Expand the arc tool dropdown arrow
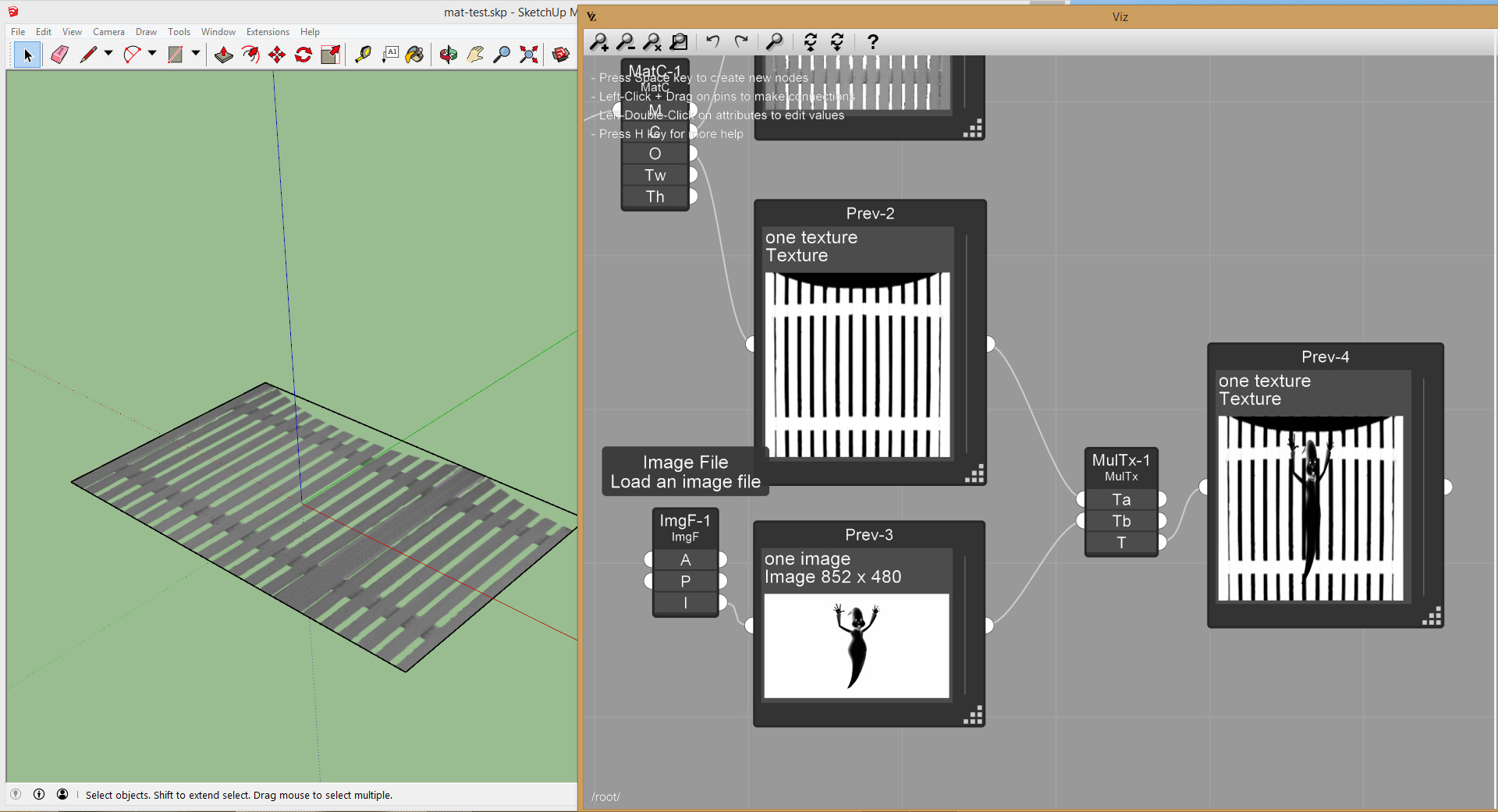1498x812 pixels. (x=152, y=54)
